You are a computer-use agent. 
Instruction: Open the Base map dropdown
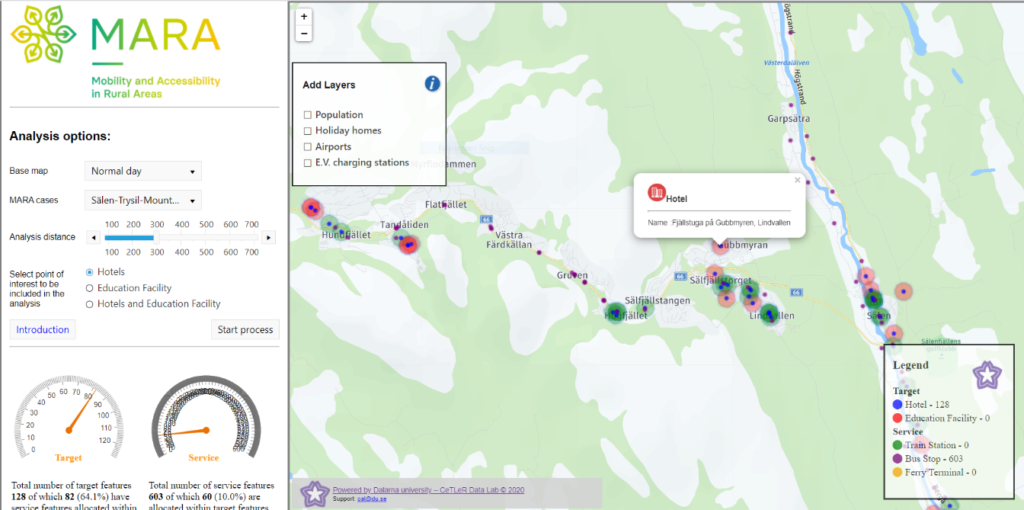click(142, 171)
